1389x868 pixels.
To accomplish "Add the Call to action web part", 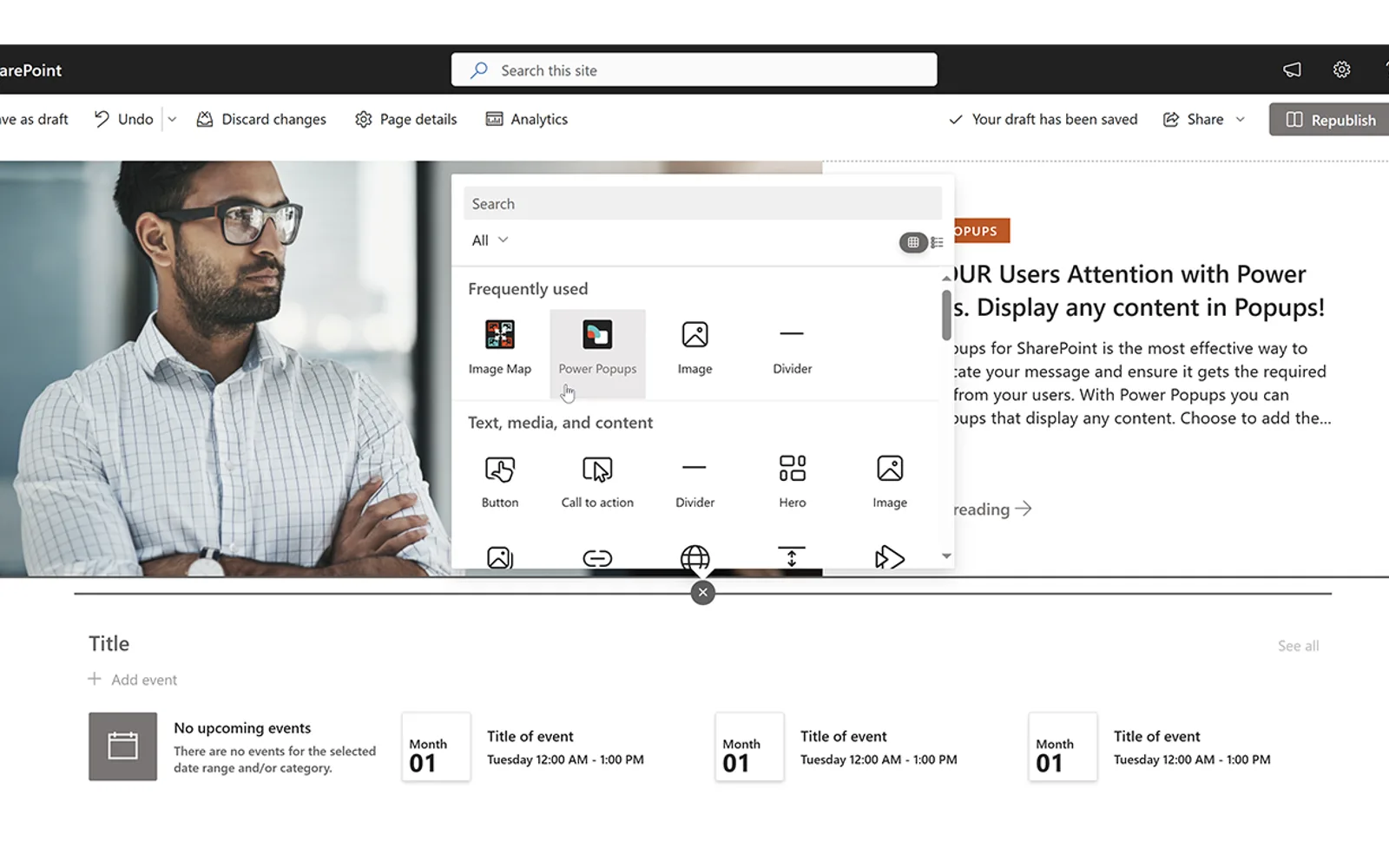I will pos(597,482).
